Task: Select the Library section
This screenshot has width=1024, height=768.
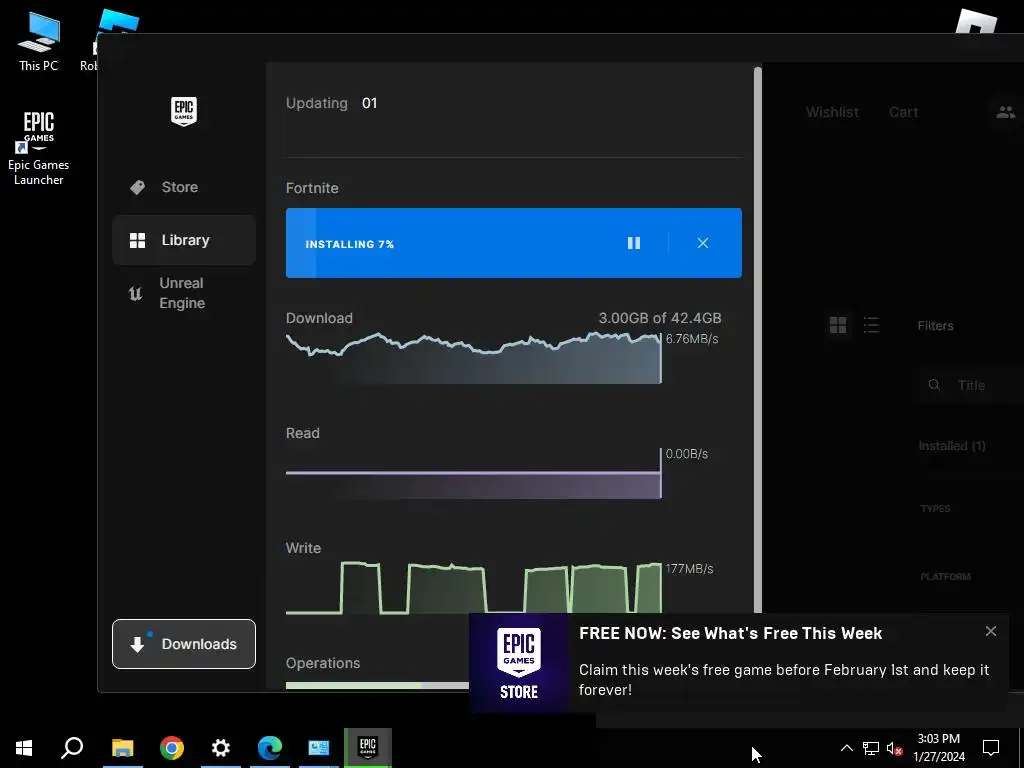Action: pyautogui.click(x=184, y=240)
